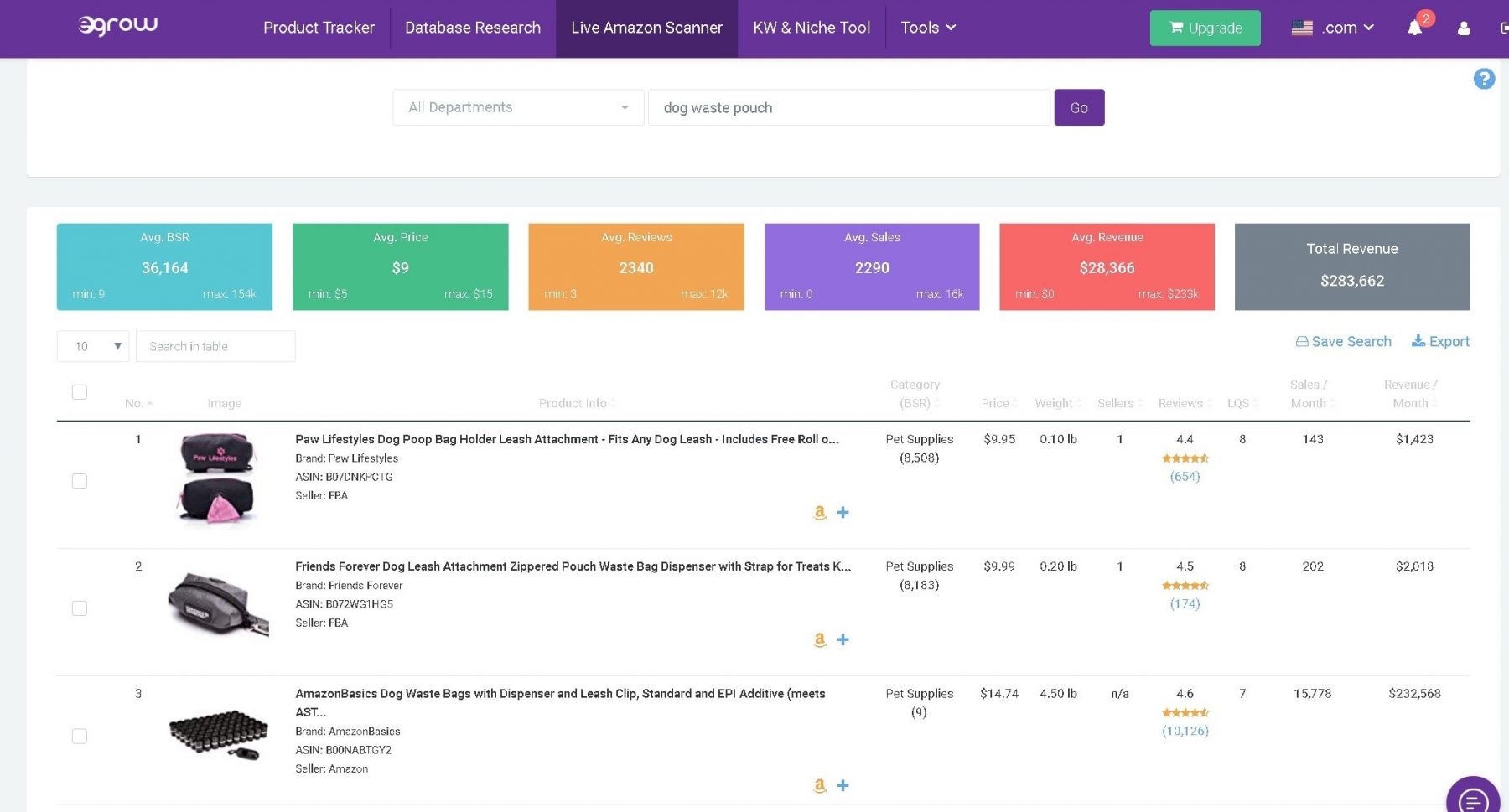
Task: Open Friends Forever product on Amazon icon
Action: pyautogui.click(x=820, y=639)
